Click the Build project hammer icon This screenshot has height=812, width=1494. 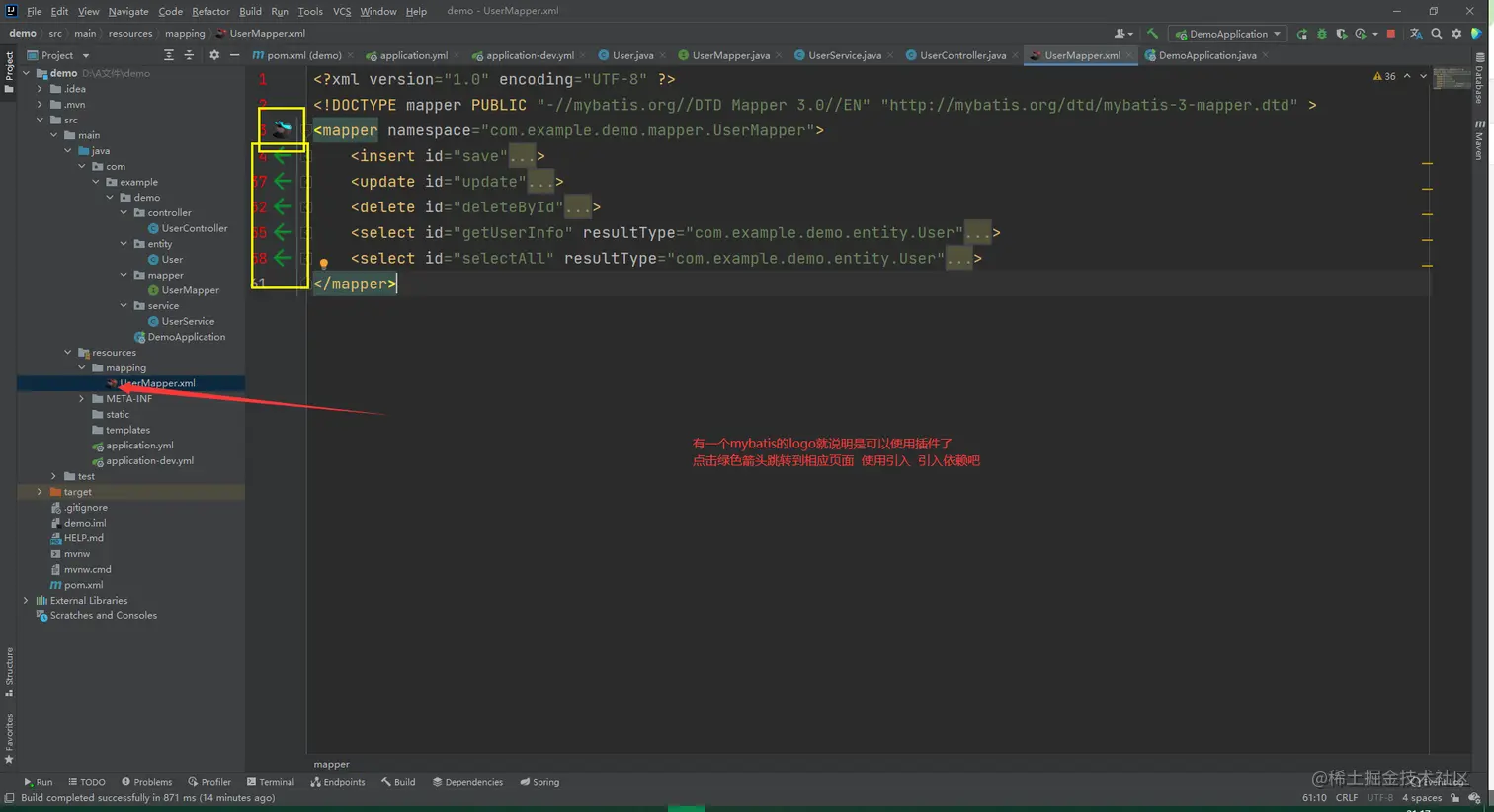tap(1152, 34)
